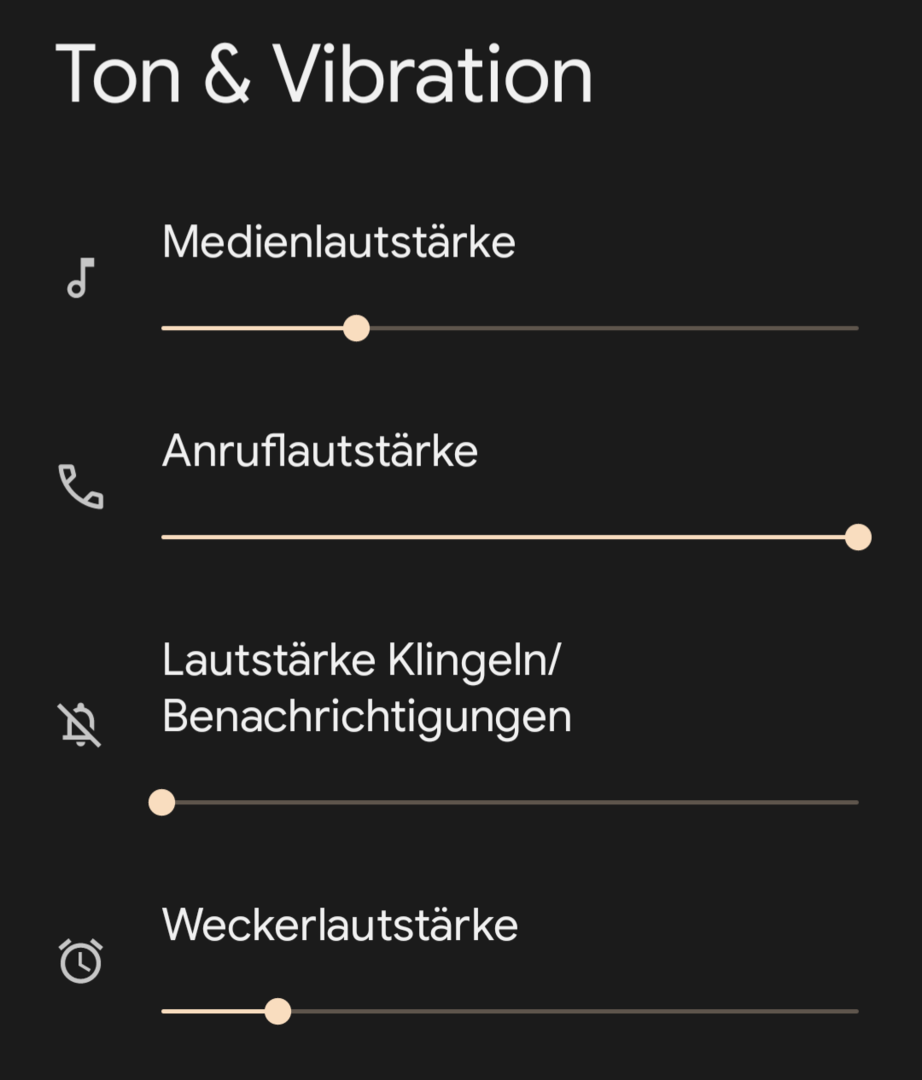Image resolution: width=922 pixels, height=1080 pixels.
Task: Click the filled part of the alarm volume track
Action: (215, 1012)
